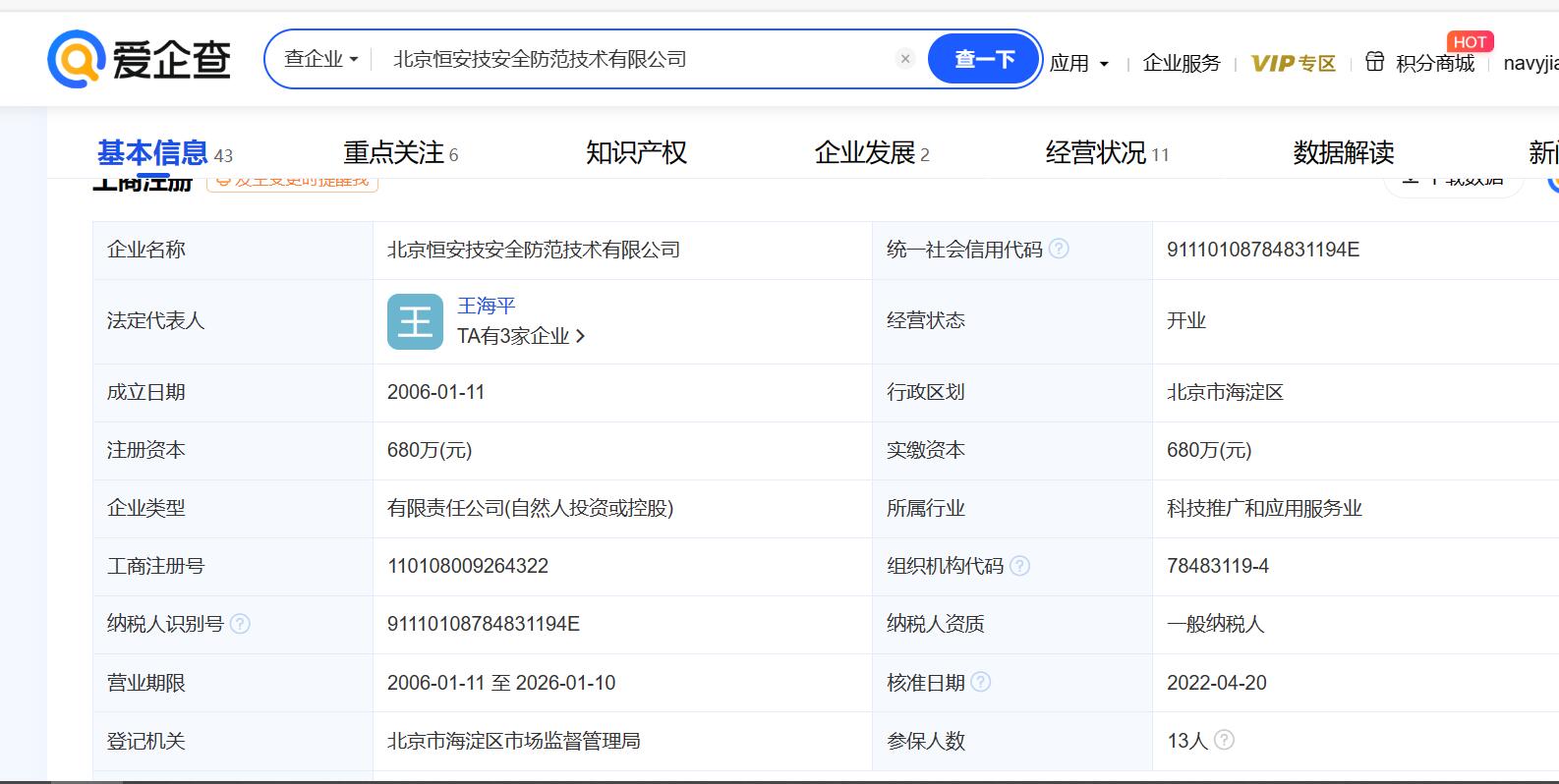Viewport: 1559px width, 784px height.
Task: Open help icon next to 13人
Action: [1224, 739]
